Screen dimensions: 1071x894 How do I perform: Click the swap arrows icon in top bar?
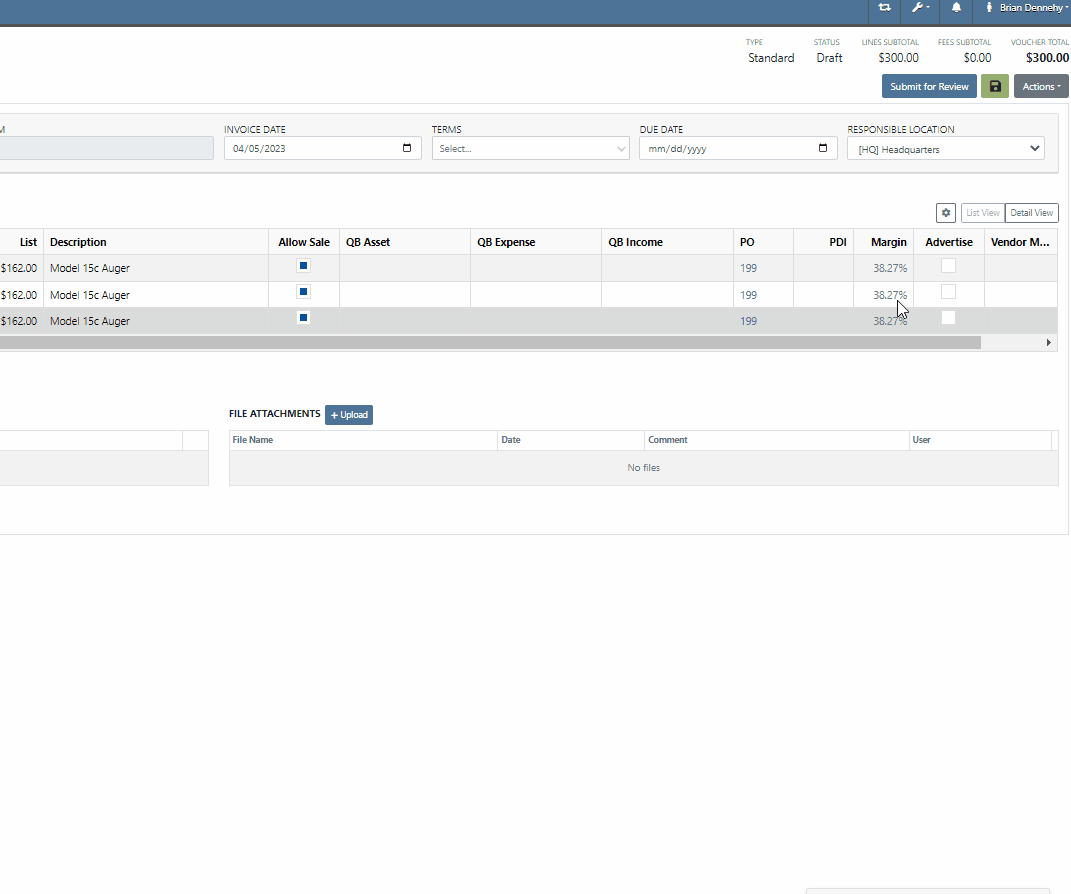[x=885, y=8]
